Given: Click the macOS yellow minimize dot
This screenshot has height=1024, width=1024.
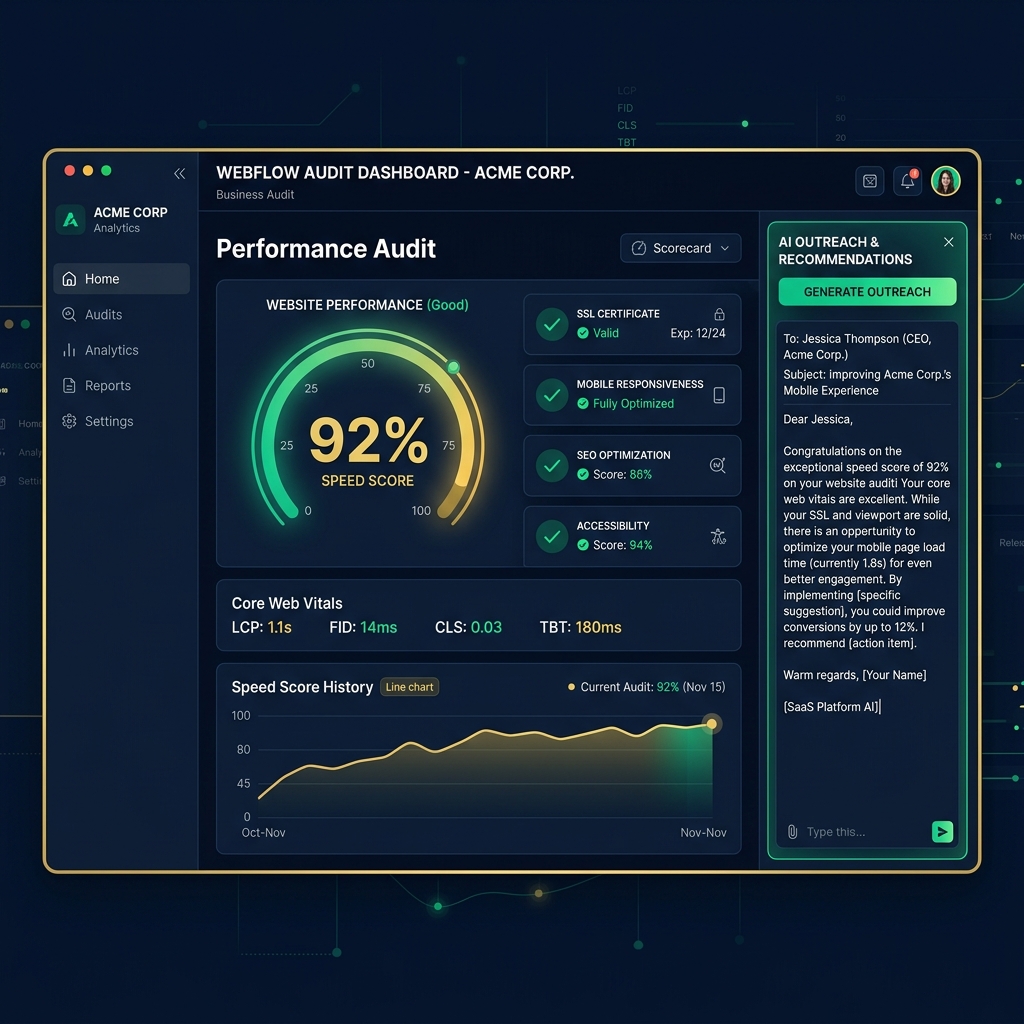Looking at the screenshot, I should pos(88,170).
